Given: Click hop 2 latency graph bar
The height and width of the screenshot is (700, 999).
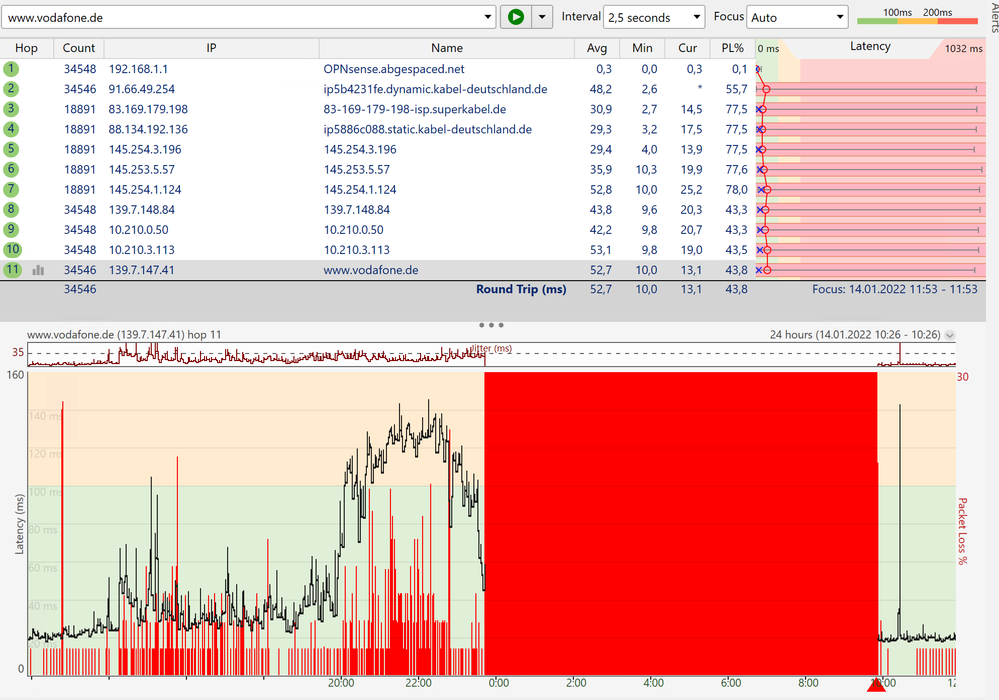Looking at the screenshot, I should 870,89.
